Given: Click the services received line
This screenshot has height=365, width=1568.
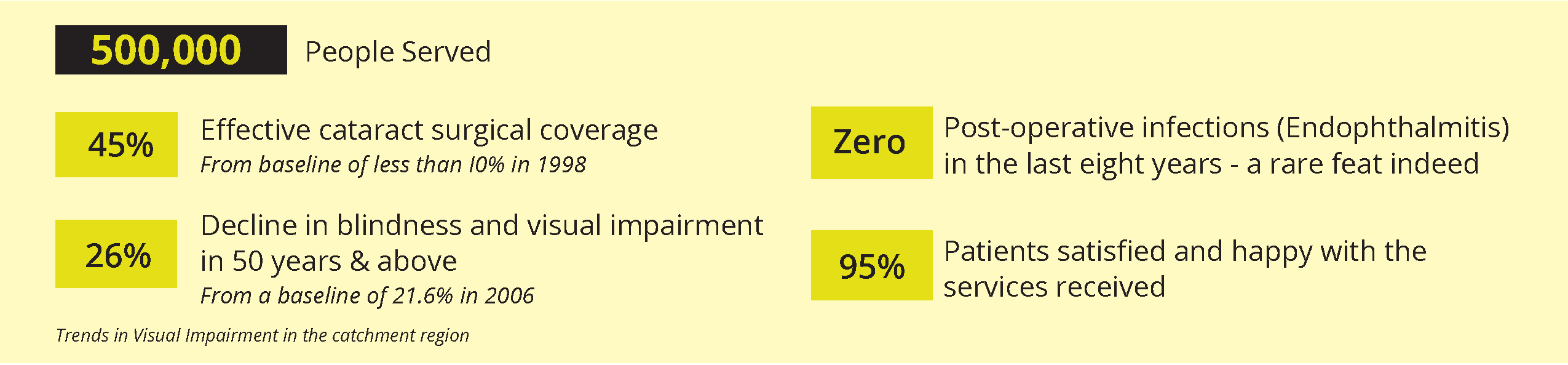Looking at the screenshot, I should tap(1055, 287).
